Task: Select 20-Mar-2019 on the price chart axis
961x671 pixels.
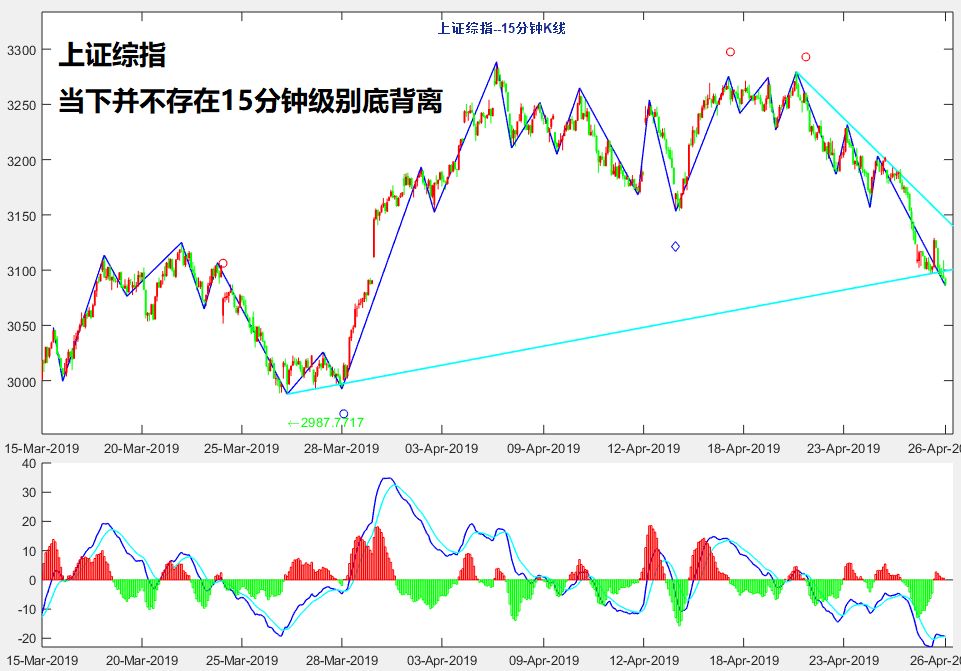Action: [x=142, y=449]
